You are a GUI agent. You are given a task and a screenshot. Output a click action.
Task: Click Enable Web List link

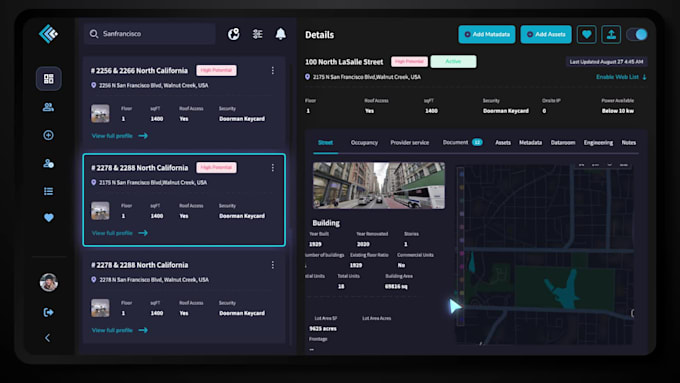point(621,77)
